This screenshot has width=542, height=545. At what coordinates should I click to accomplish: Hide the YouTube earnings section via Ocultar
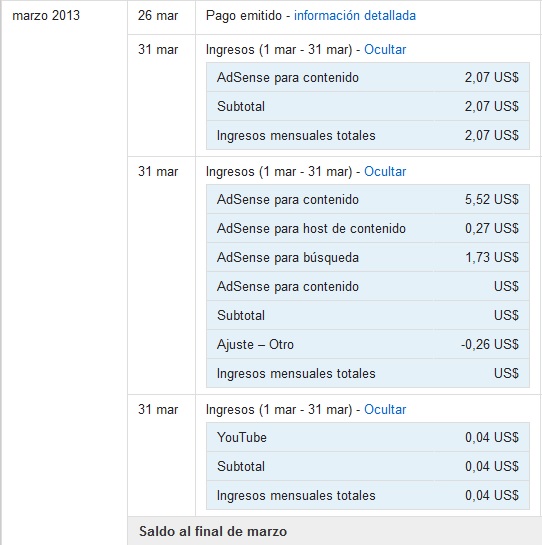385,409
